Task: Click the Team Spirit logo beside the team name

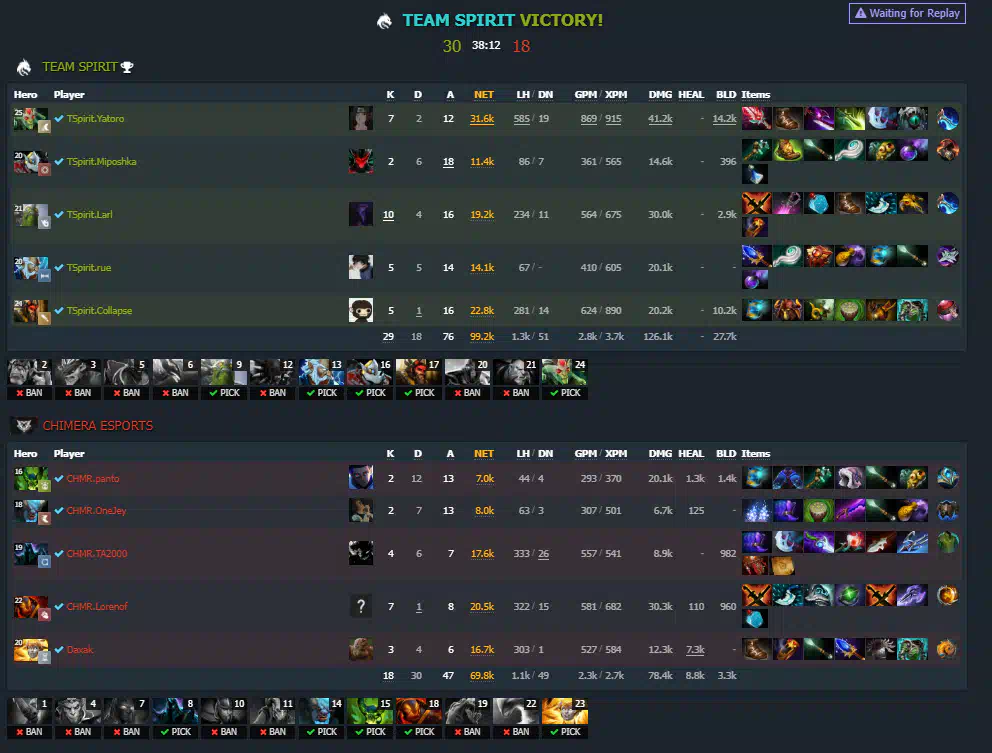Action: pos(24,67)
